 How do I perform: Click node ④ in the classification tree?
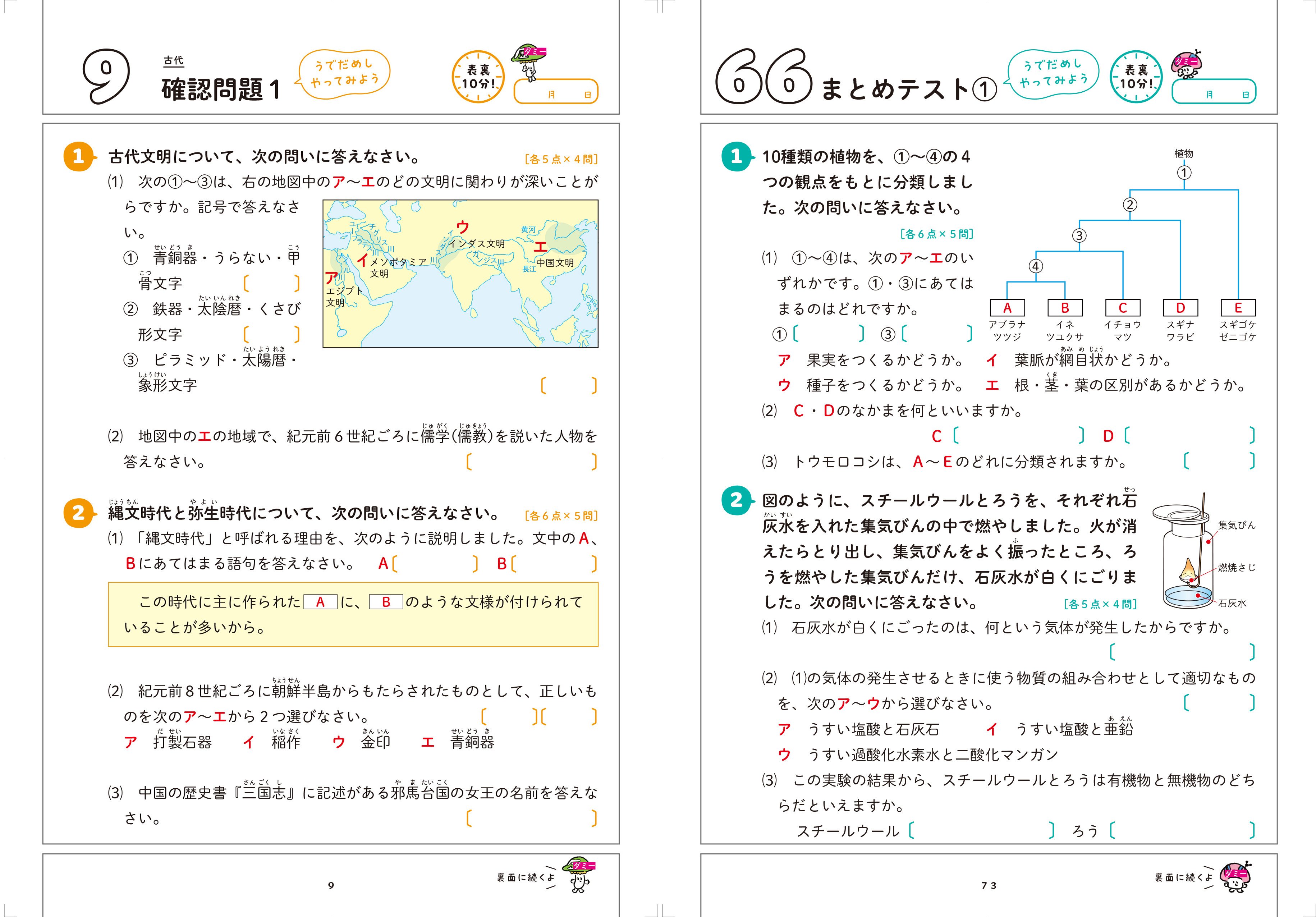(1035, 266)
